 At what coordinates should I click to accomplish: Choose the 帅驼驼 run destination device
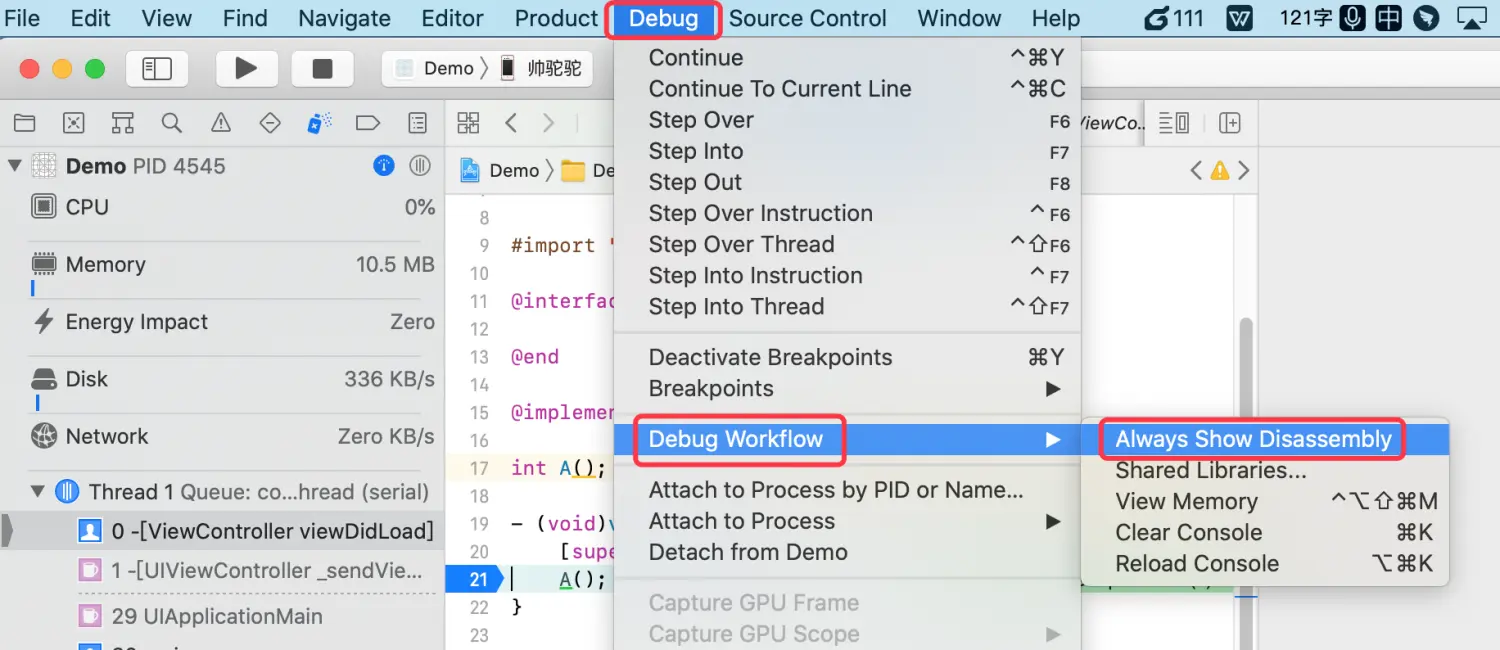coord(541,68)
